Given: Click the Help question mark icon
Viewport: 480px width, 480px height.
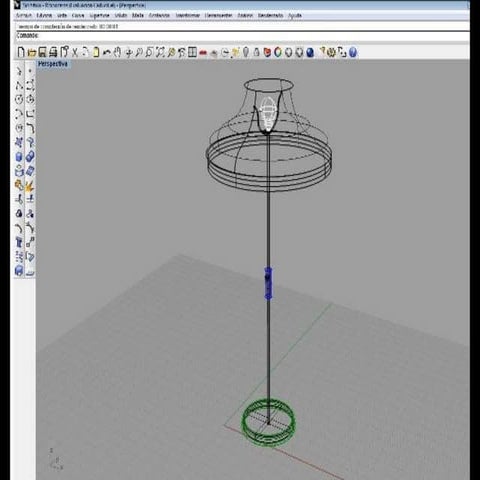Looking at the screenshot, I should point(353,52).
